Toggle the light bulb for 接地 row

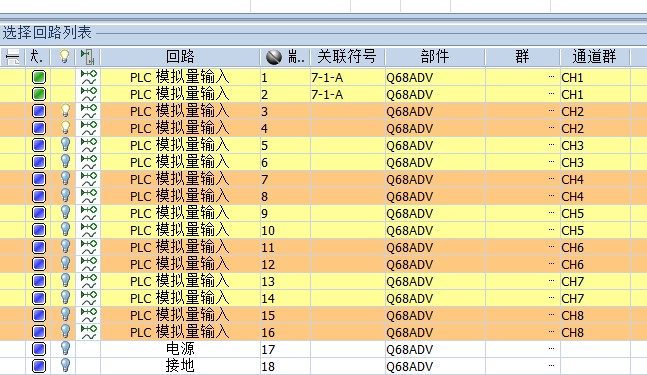(x=65, y=366)
